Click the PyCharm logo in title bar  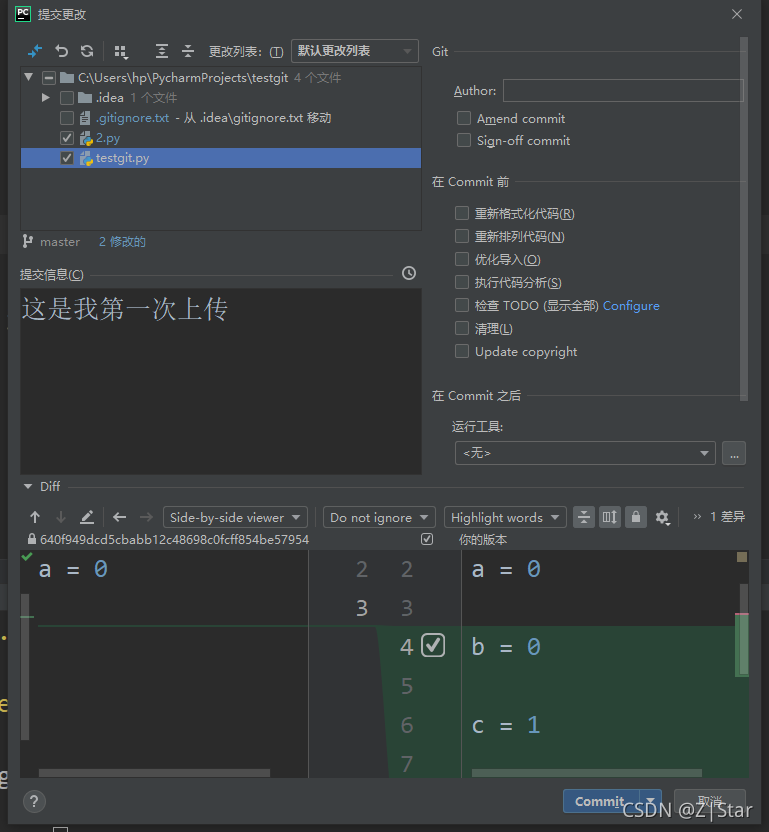coord(23,14)
